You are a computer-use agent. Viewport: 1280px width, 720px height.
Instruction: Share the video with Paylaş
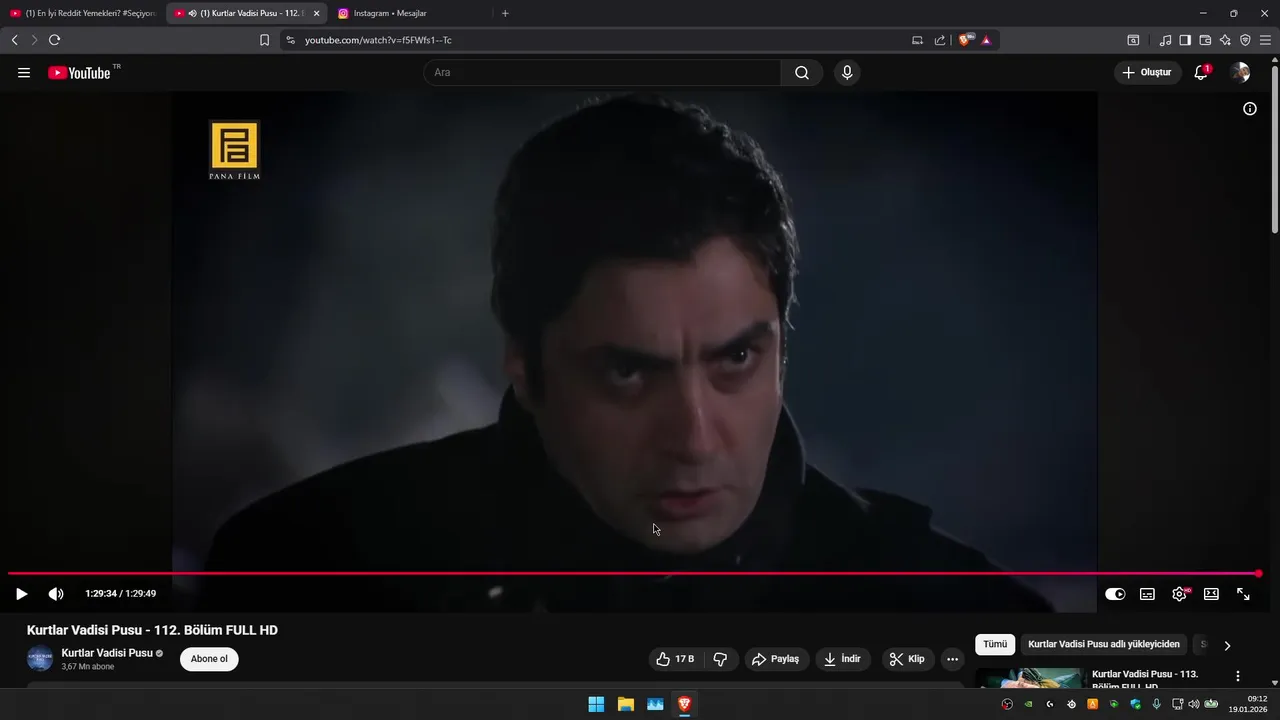(x=776, y=659)
